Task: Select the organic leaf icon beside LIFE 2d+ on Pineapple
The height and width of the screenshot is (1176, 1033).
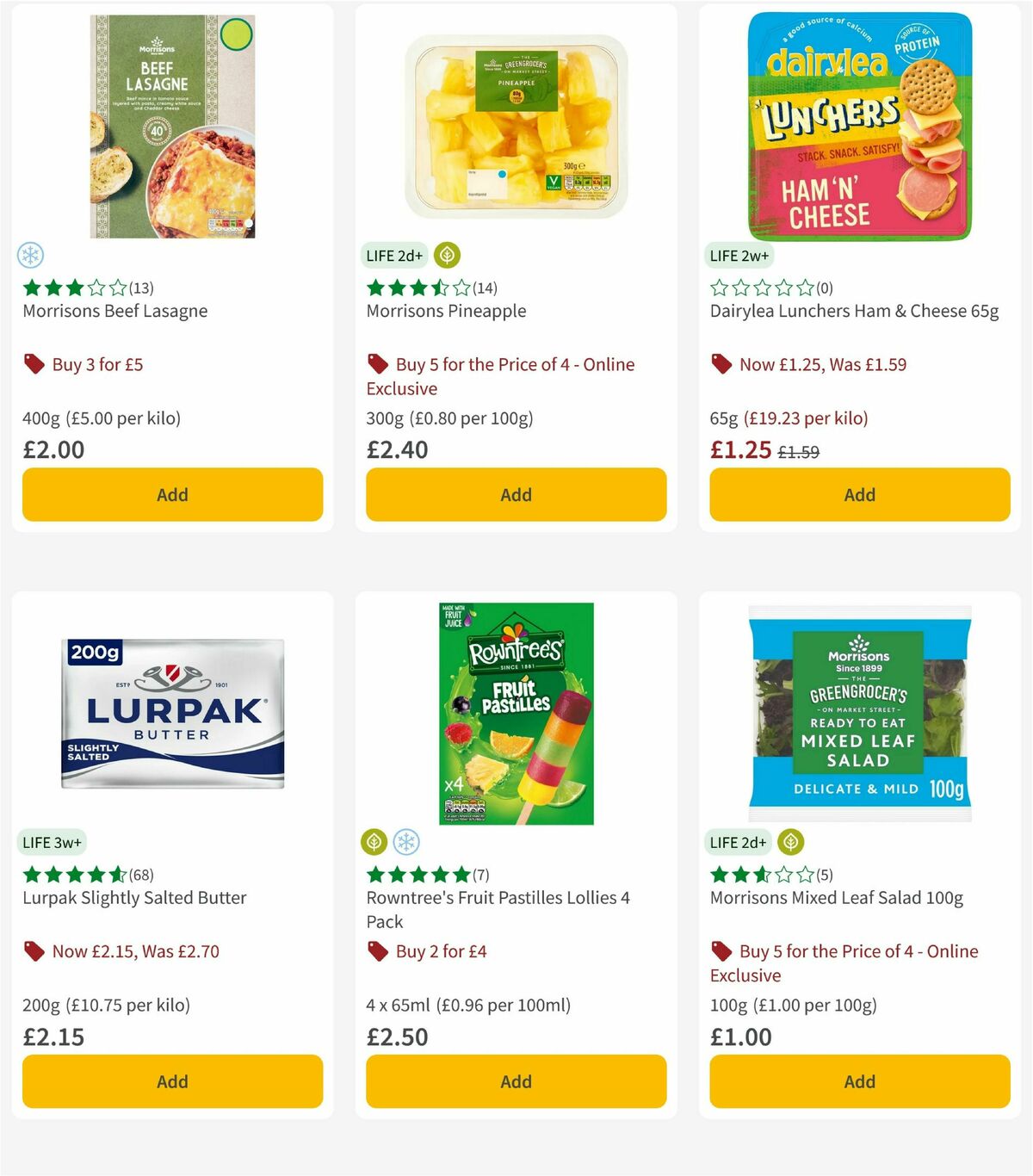Action: [446, 256]
